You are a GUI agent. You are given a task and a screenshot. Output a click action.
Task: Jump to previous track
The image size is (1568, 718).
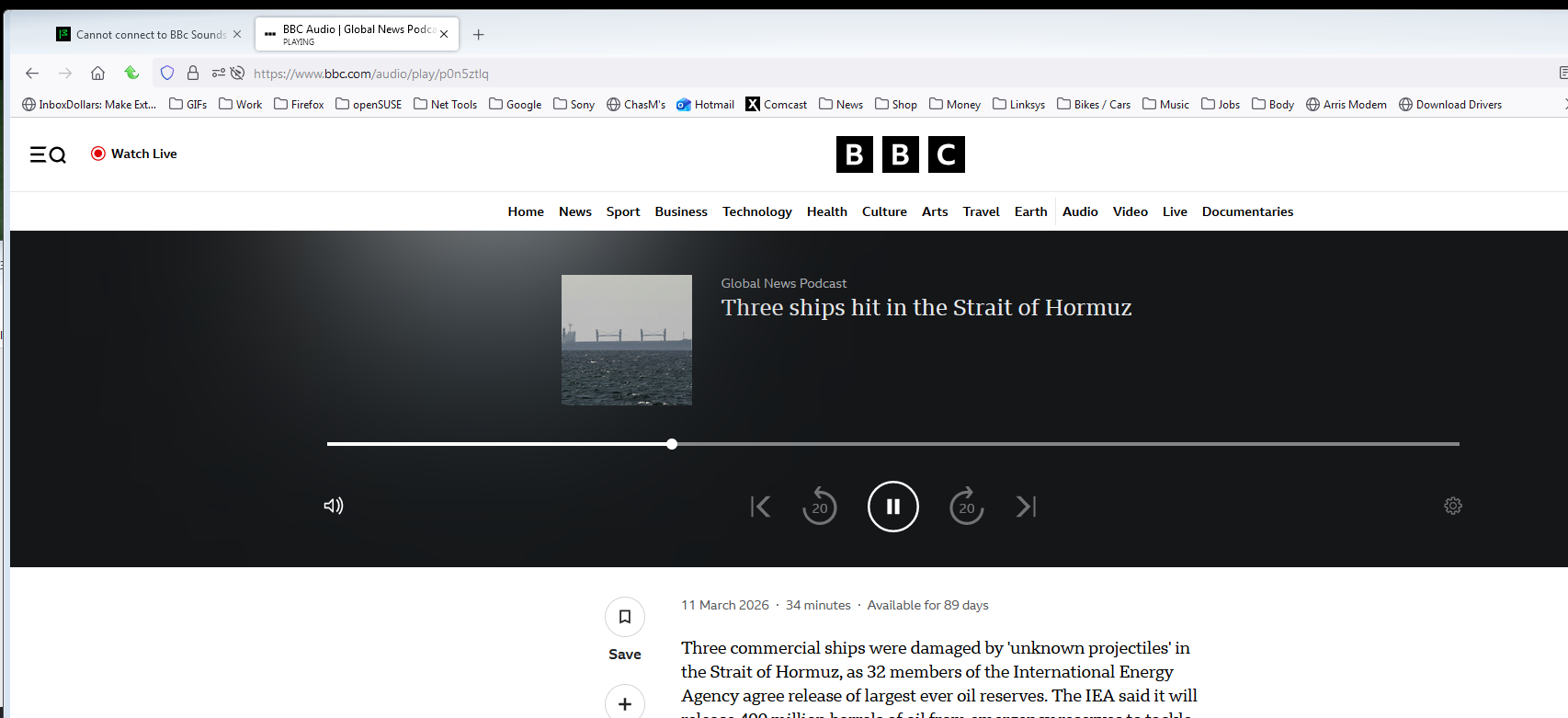[760, 507]
